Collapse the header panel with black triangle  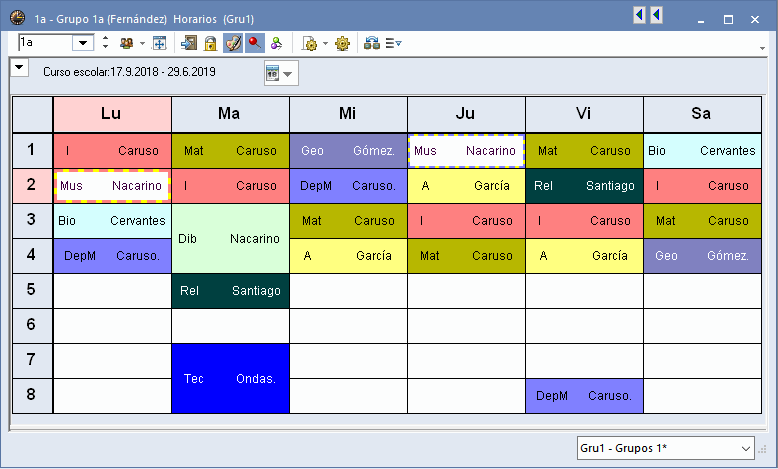coord(19,67)
